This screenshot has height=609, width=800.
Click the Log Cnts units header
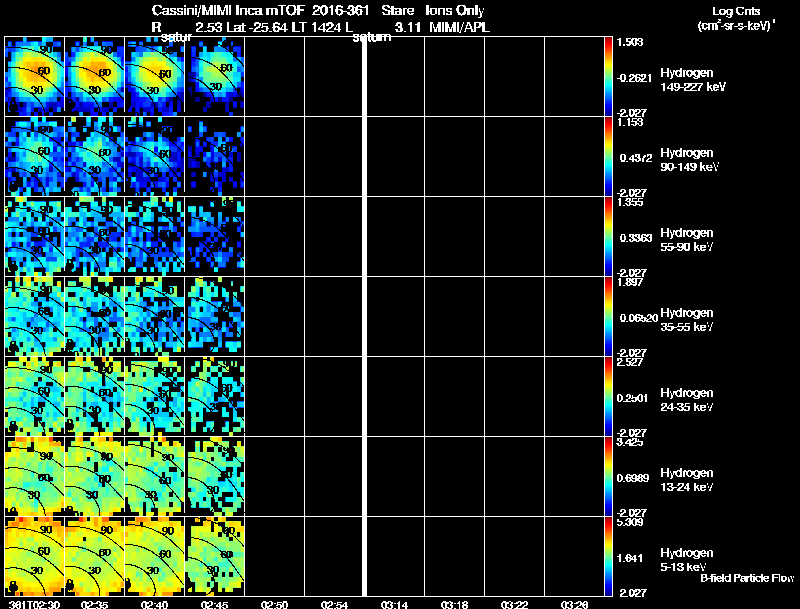coord(736,18)
